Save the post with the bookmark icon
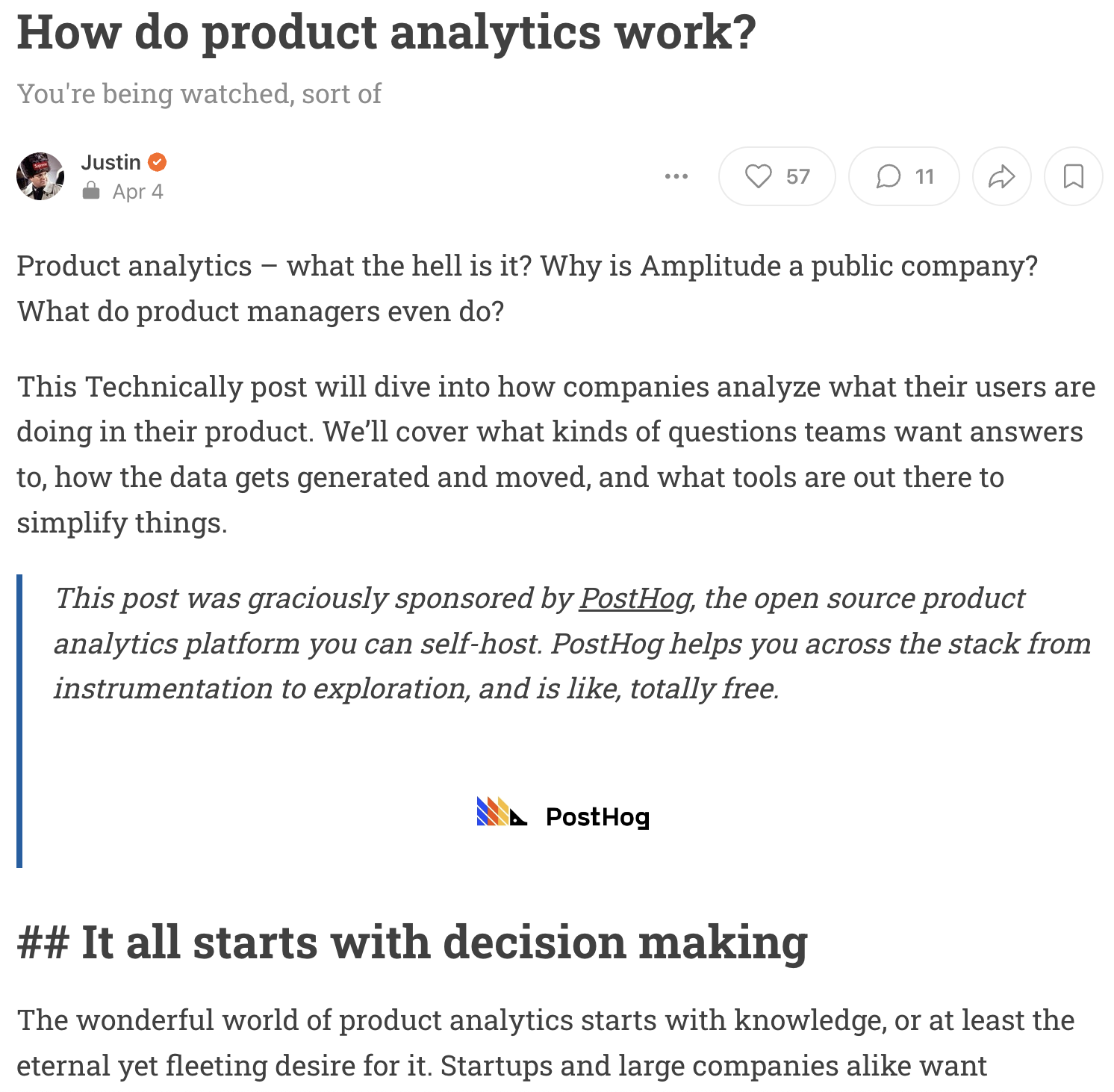 [x=1073, y=176]
